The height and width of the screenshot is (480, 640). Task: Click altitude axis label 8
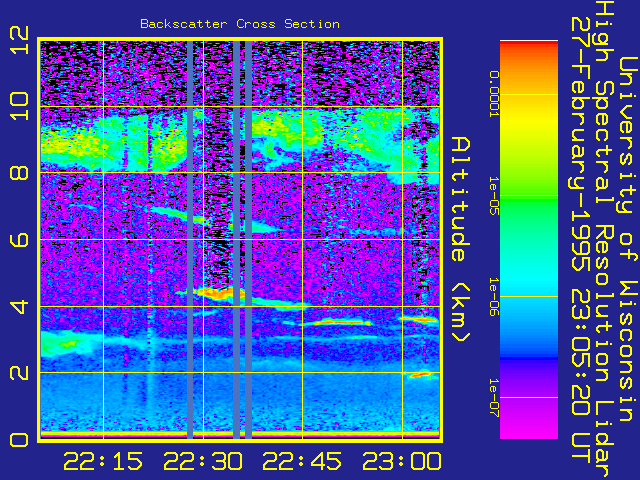click(x=20, y=173)
